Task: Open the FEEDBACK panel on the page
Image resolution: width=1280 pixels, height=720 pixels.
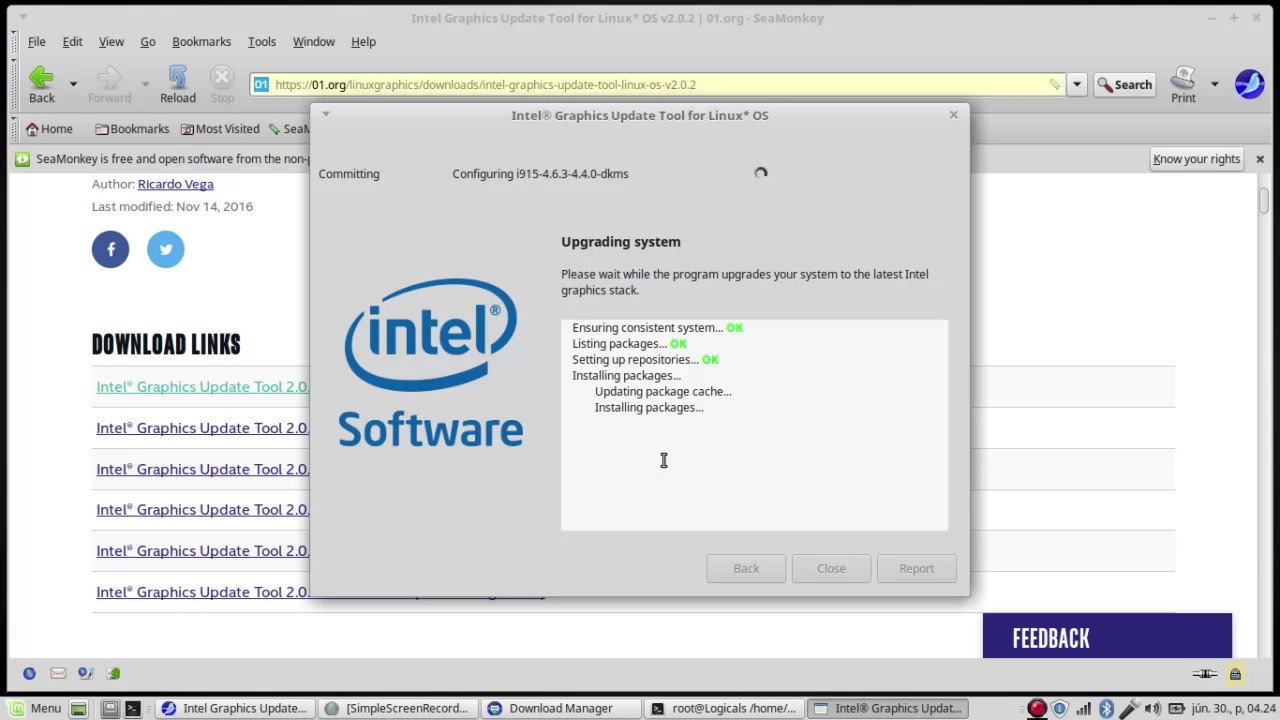Action: (x=1107, y=636)
